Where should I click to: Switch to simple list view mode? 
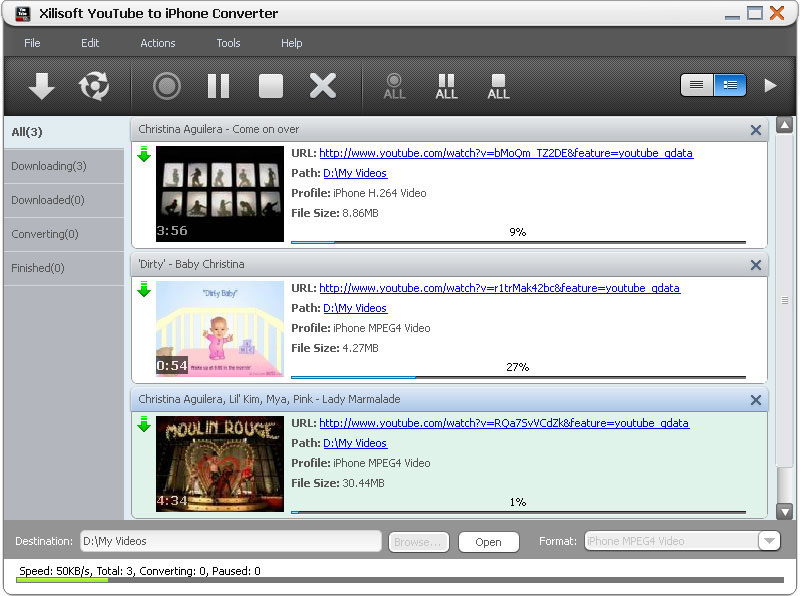(697, 85)
